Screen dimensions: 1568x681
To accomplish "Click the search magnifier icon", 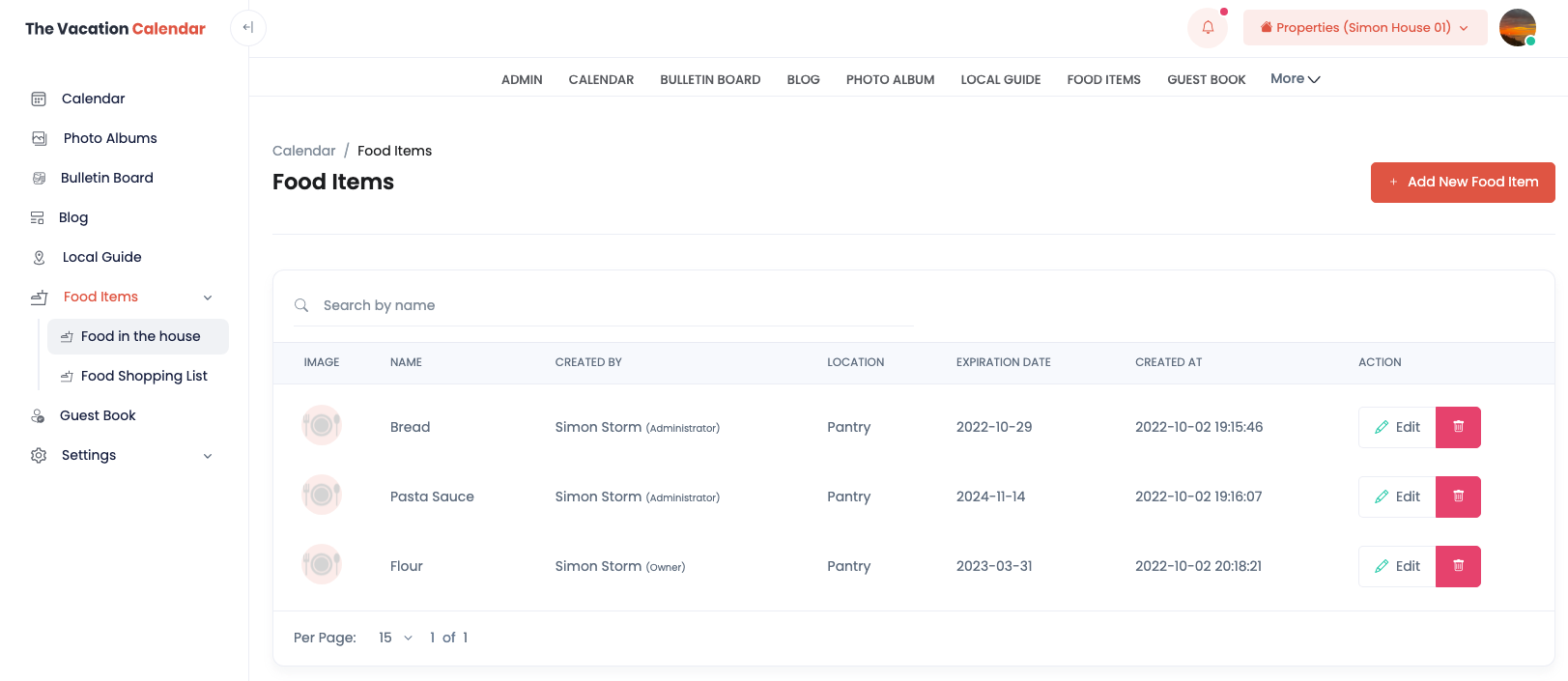I will [x=301, y=305].
